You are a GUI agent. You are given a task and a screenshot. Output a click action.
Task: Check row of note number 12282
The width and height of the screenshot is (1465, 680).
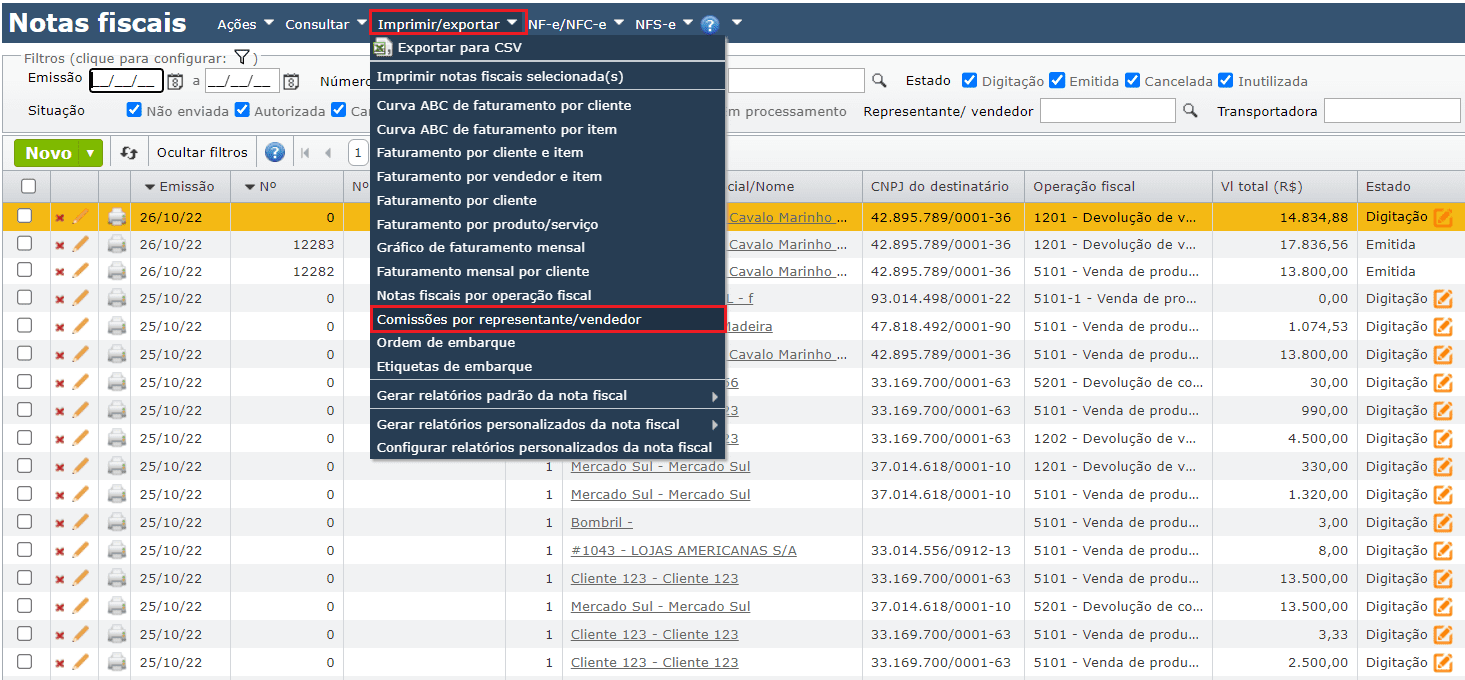pyautogui.click(x=25, y=270)
